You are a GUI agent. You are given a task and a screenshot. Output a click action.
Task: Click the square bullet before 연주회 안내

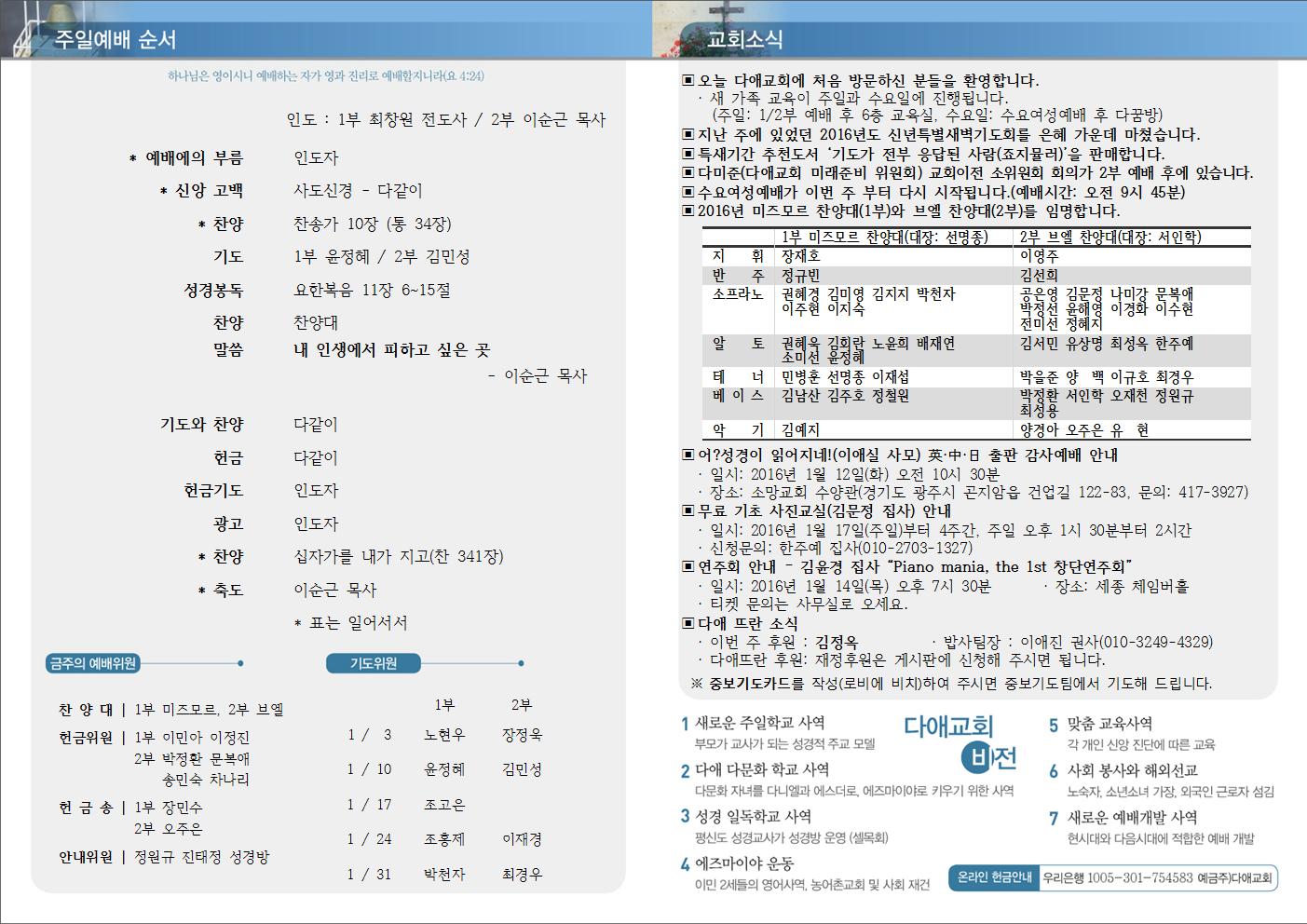[688, 567]
